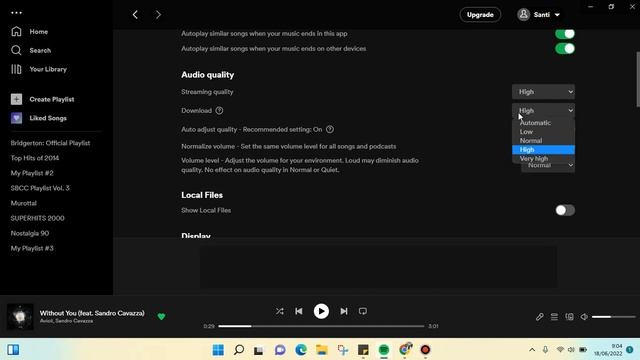Choose Automatic download quality
This screenshot has width=640, height=360.
click(543, 123)
